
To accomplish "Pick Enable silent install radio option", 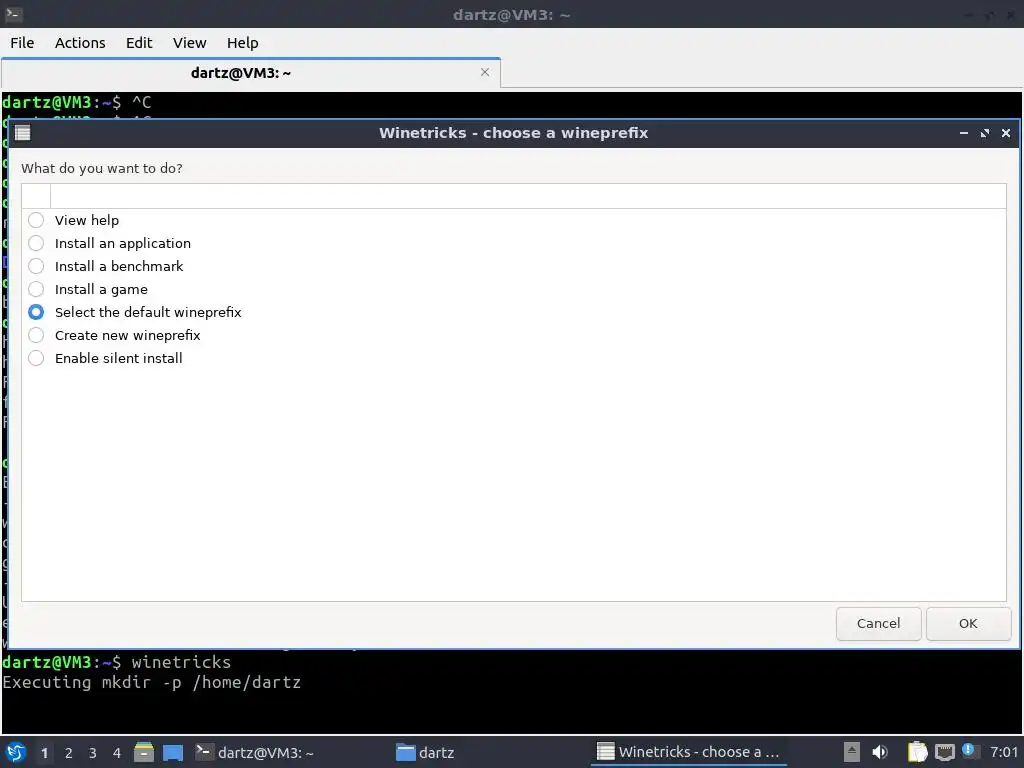I will 36,358.
